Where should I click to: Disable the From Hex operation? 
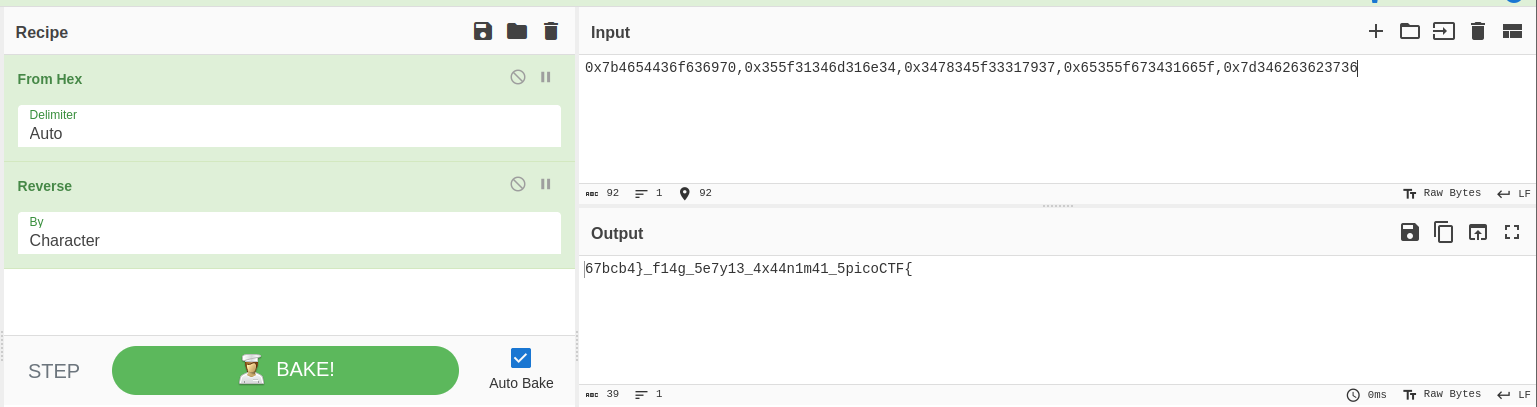pos(518,77)
